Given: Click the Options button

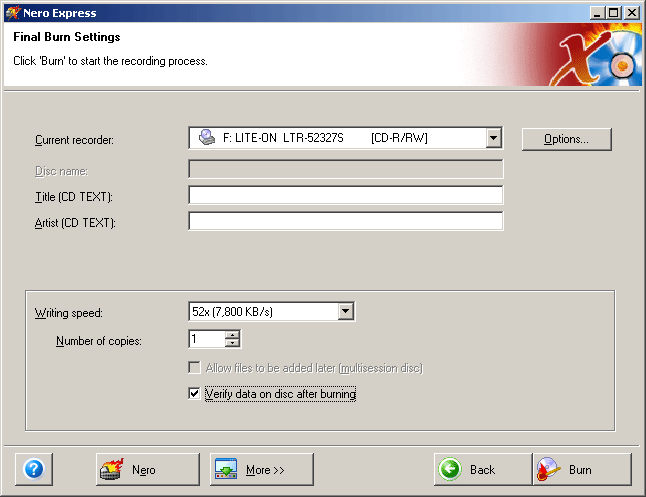Looking at the screenshot, I should click(566, 139).
